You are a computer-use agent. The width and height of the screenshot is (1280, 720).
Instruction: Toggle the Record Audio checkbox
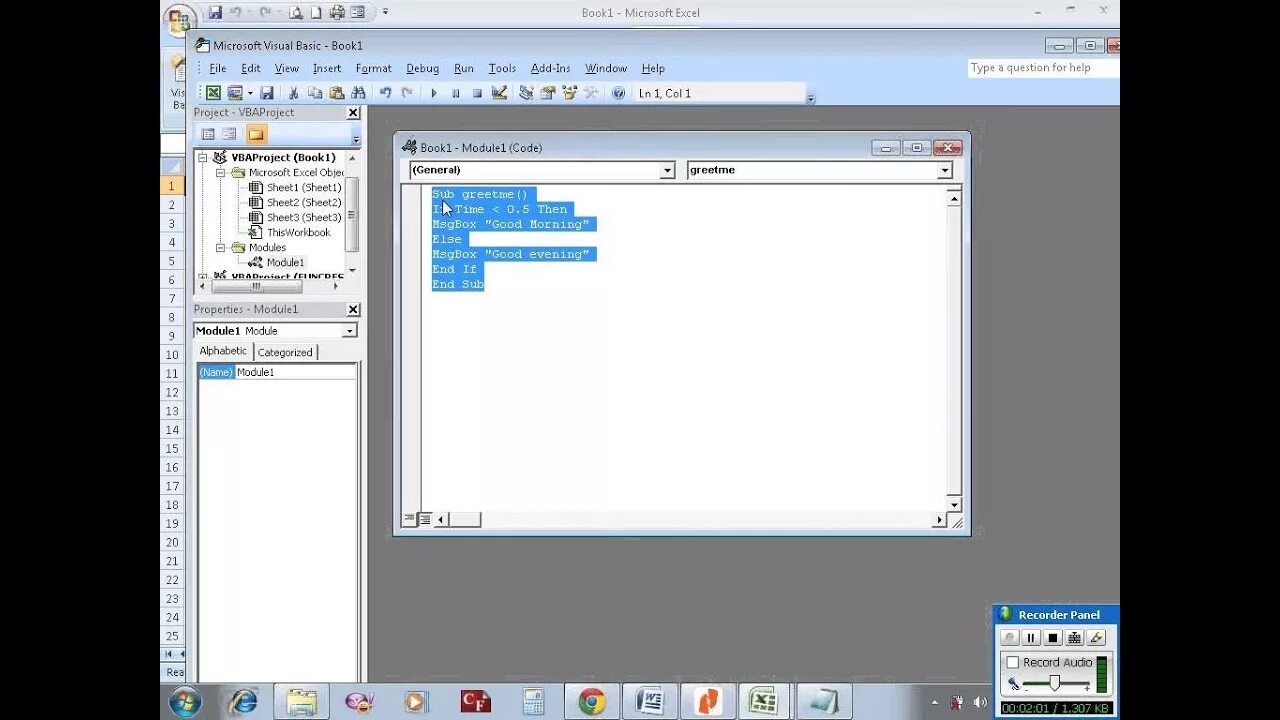[x=1013, y=662]
